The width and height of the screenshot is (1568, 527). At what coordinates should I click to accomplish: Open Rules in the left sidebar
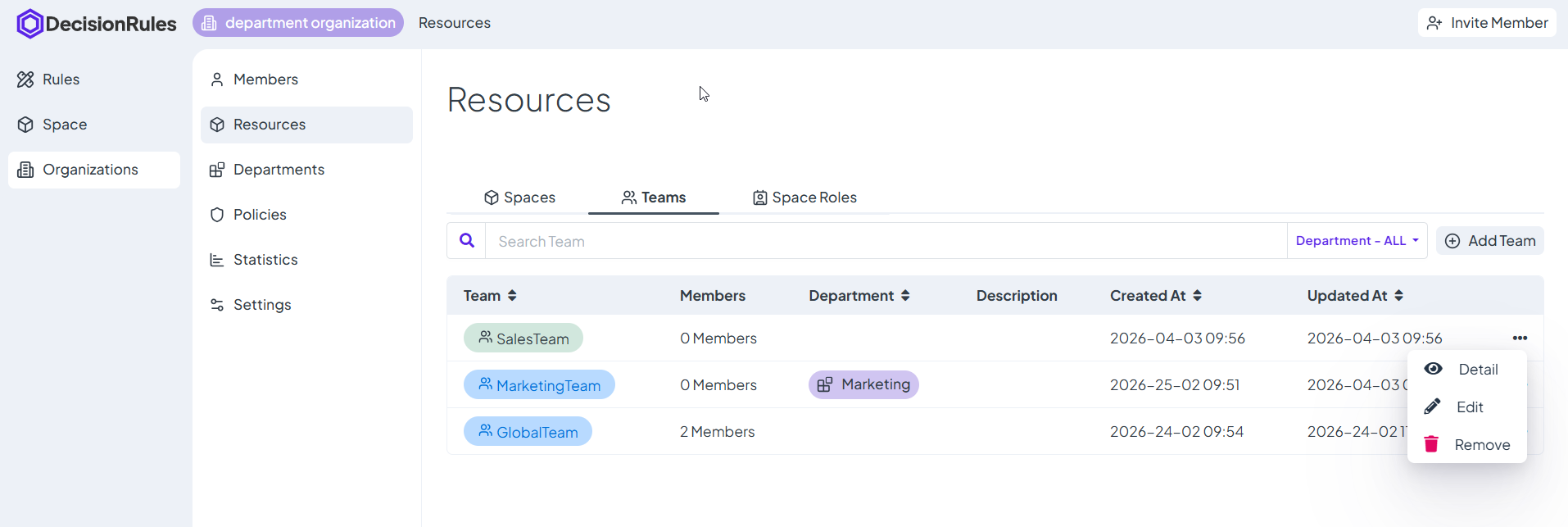click(61, 80)
